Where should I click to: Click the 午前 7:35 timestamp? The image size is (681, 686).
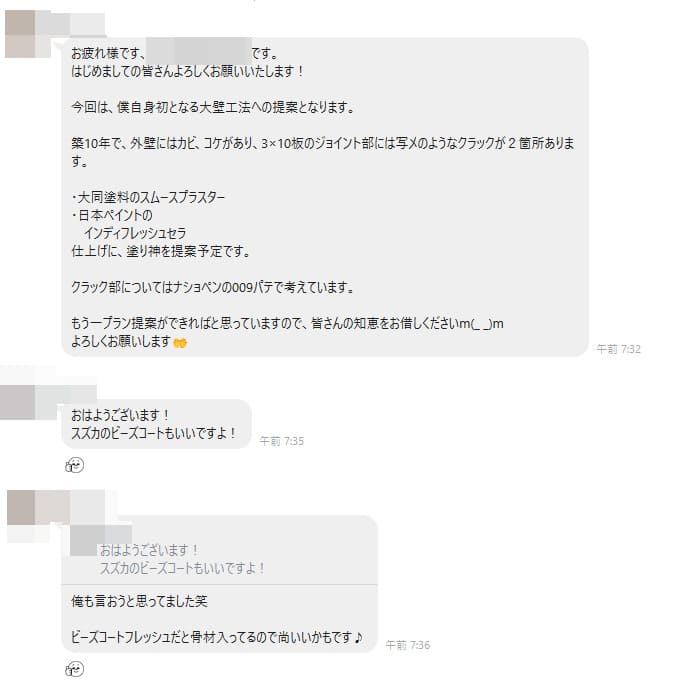(282, 441)
